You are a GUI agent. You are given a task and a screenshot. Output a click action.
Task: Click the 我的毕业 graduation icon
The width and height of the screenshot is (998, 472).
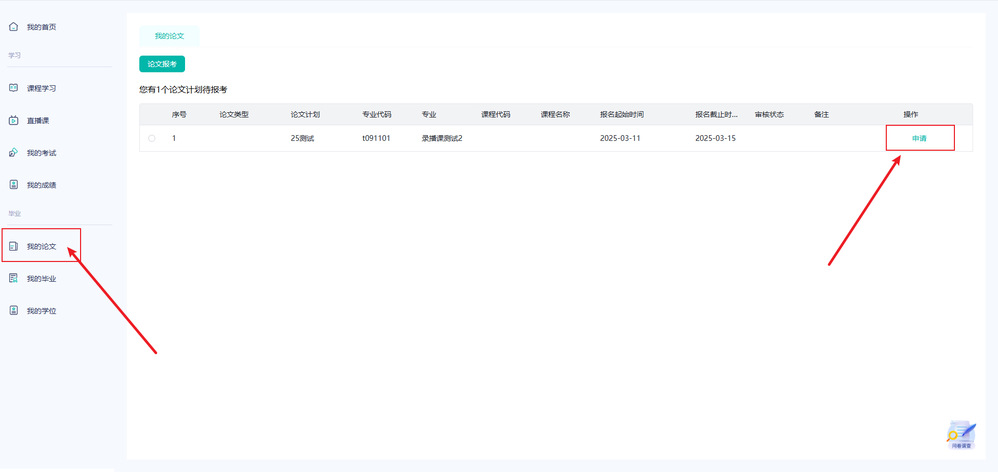(x=13, y=278)
